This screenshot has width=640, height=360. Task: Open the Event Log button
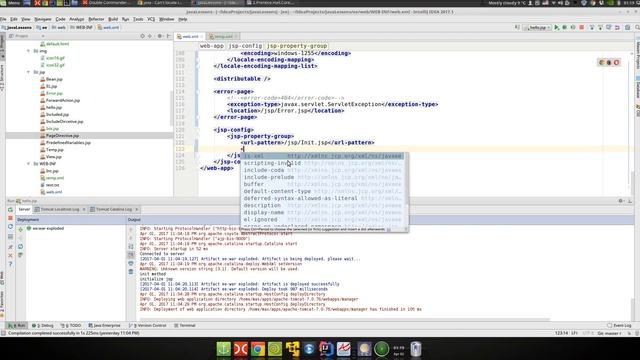(x=619, y=326)
